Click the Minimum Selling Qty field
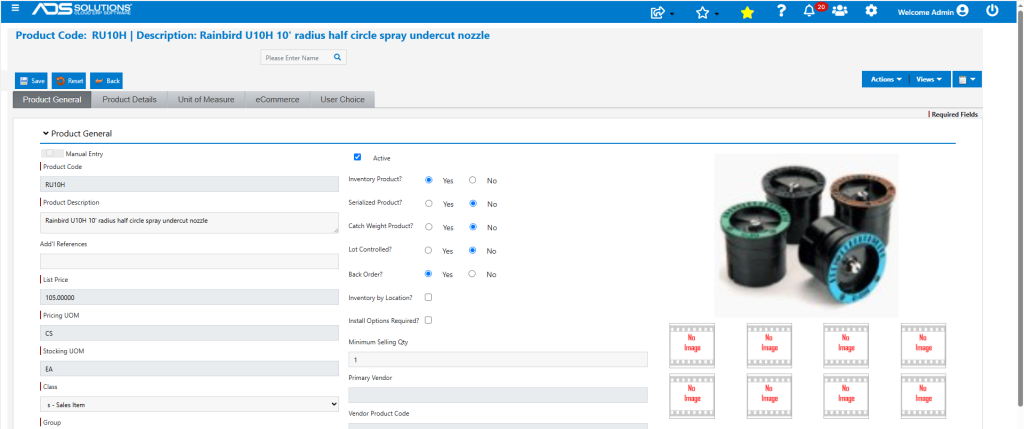 point(498,360)
